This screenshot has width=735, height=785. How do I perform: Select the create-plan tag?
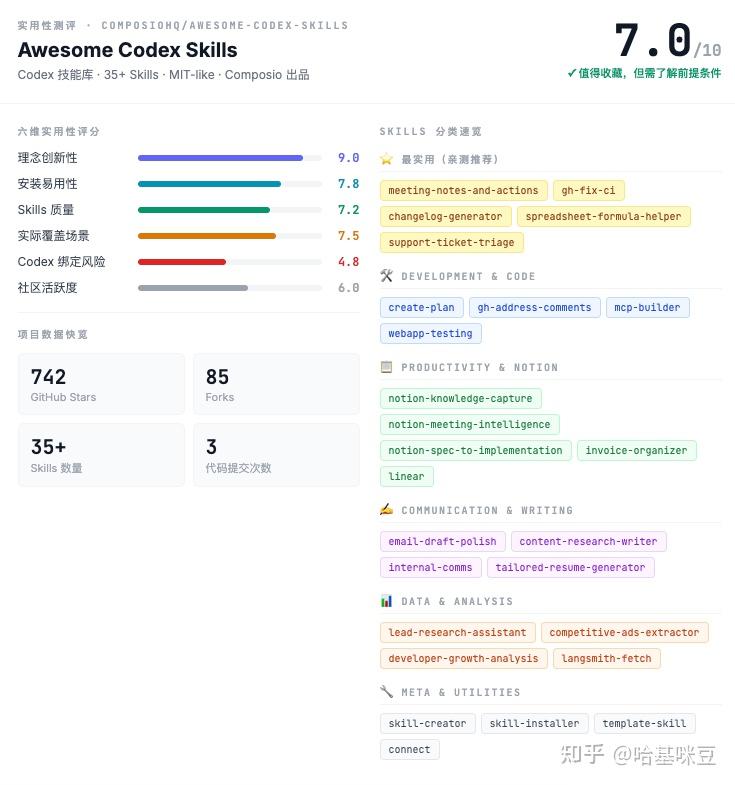click(422, 307)
